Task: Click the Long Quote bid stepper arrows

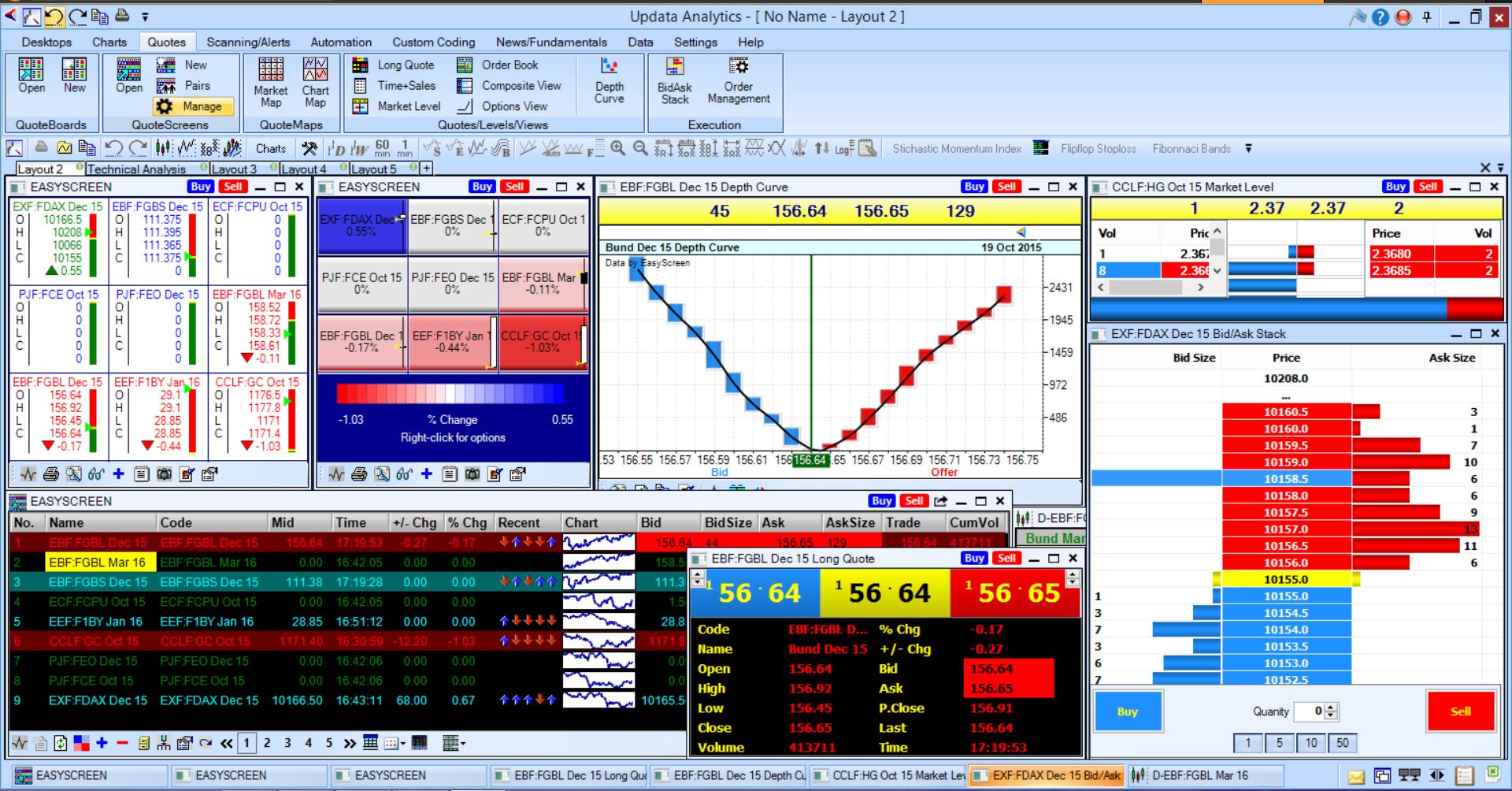Action: [x=698, y=579]
